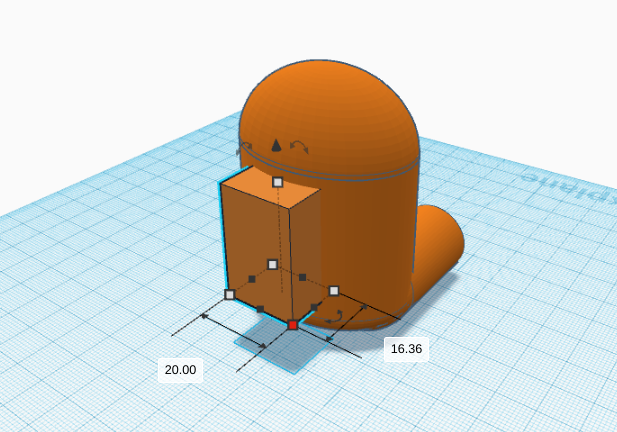
Task: Select the white handle at the box's left bottom corner
Action: 230,294
